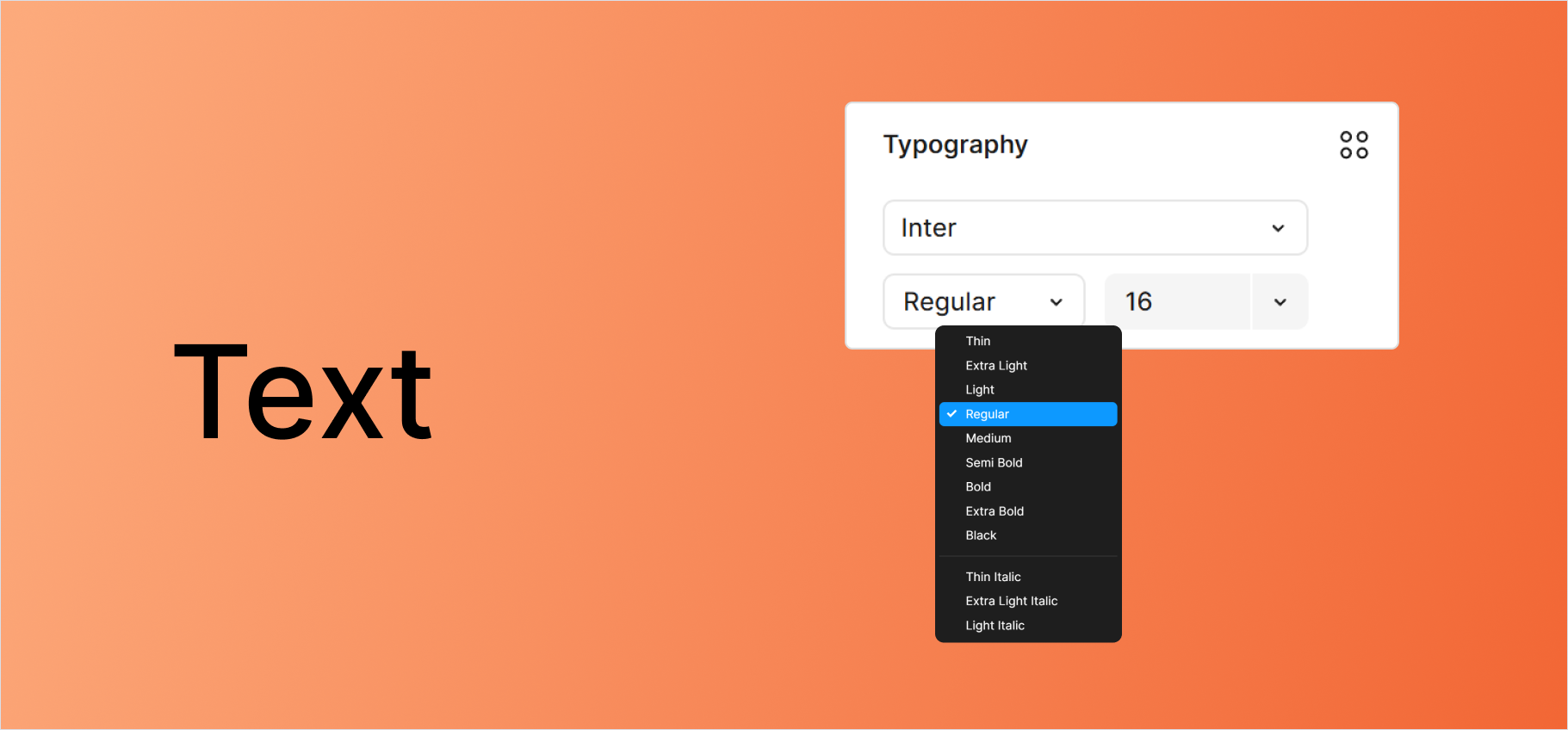Open the Inter font family dropdown
1568x730 pixels.
pos(1094,228)
